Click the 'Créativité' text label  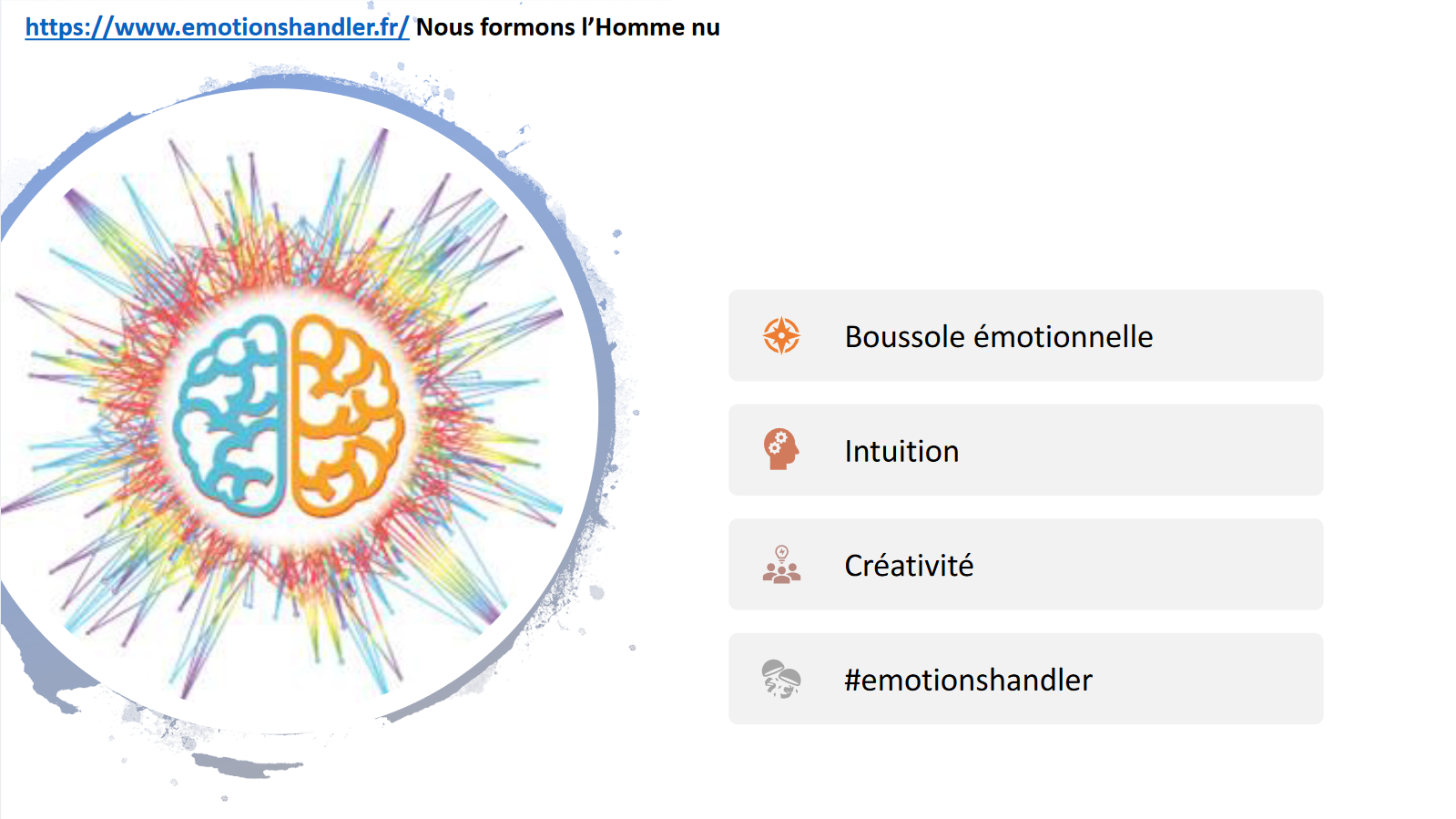point(909,566)
